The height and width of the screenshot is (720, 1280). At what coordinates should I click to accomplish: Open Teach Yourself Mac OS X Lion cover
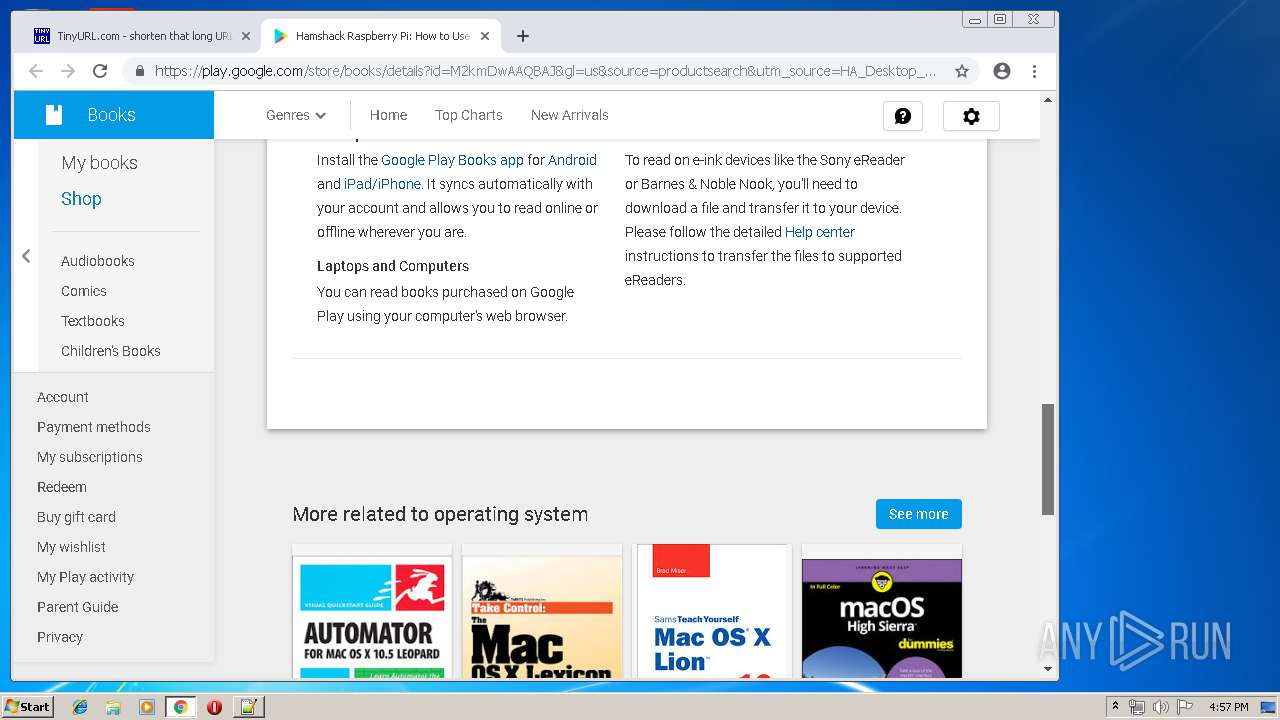coord(712,612)
